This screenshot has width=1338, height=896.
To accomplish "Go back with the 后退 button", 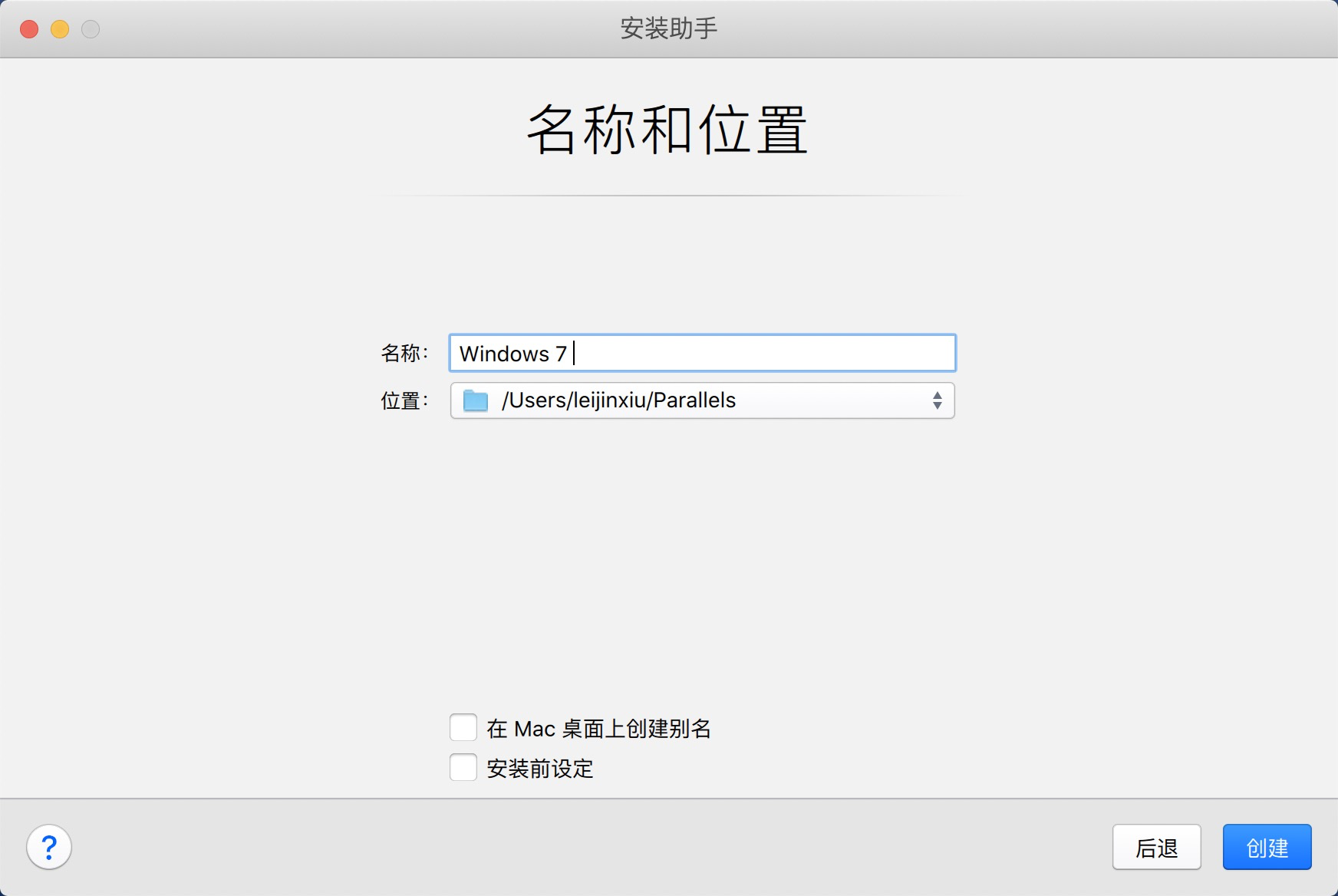I will (x=1157, y=847).
